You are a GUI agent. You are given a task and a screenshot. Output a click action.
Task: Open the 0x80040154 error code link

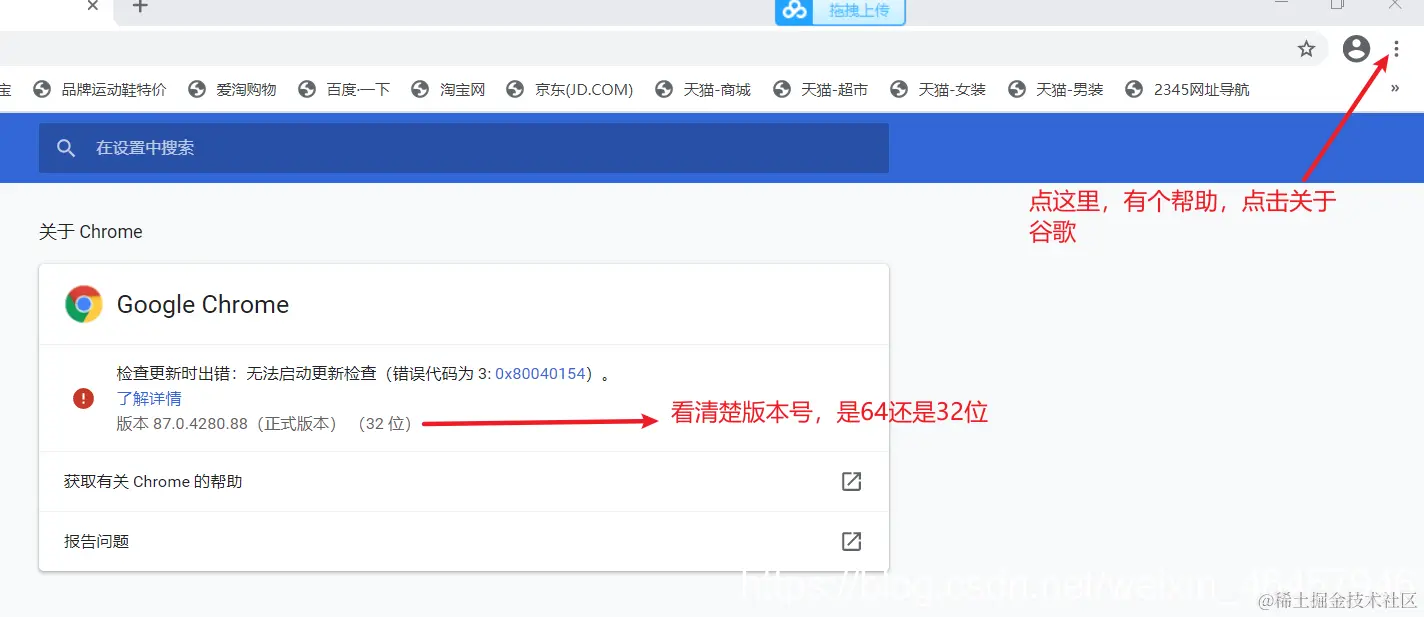point(540,374)
